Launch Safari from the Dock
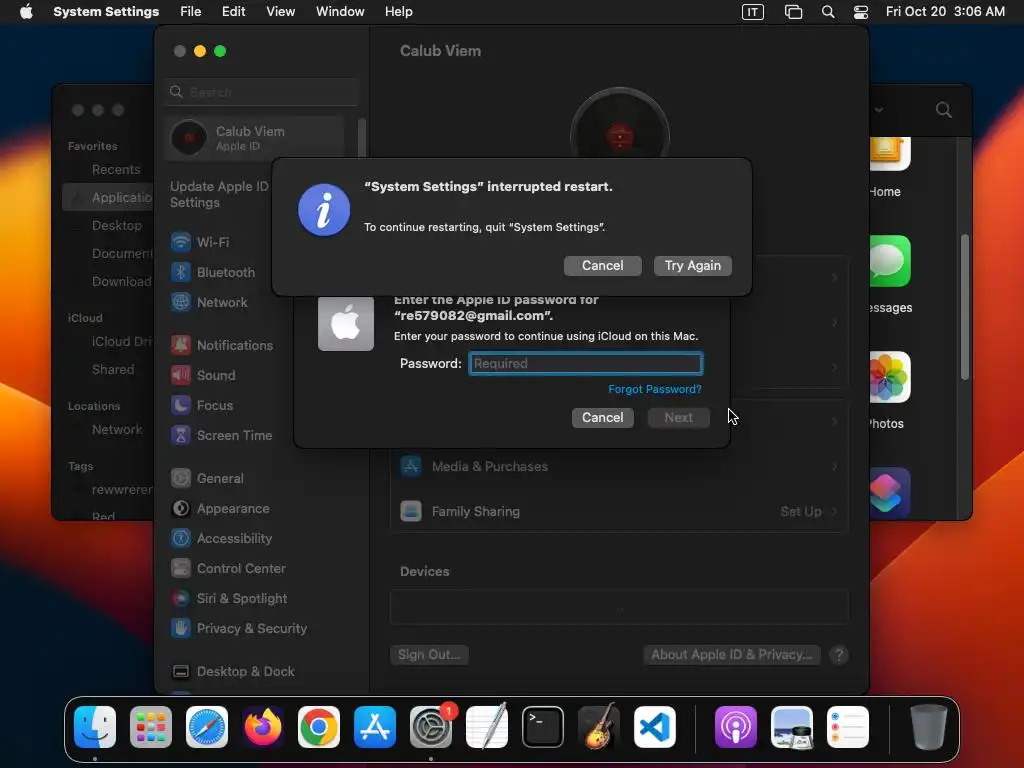 coord(207,727)
